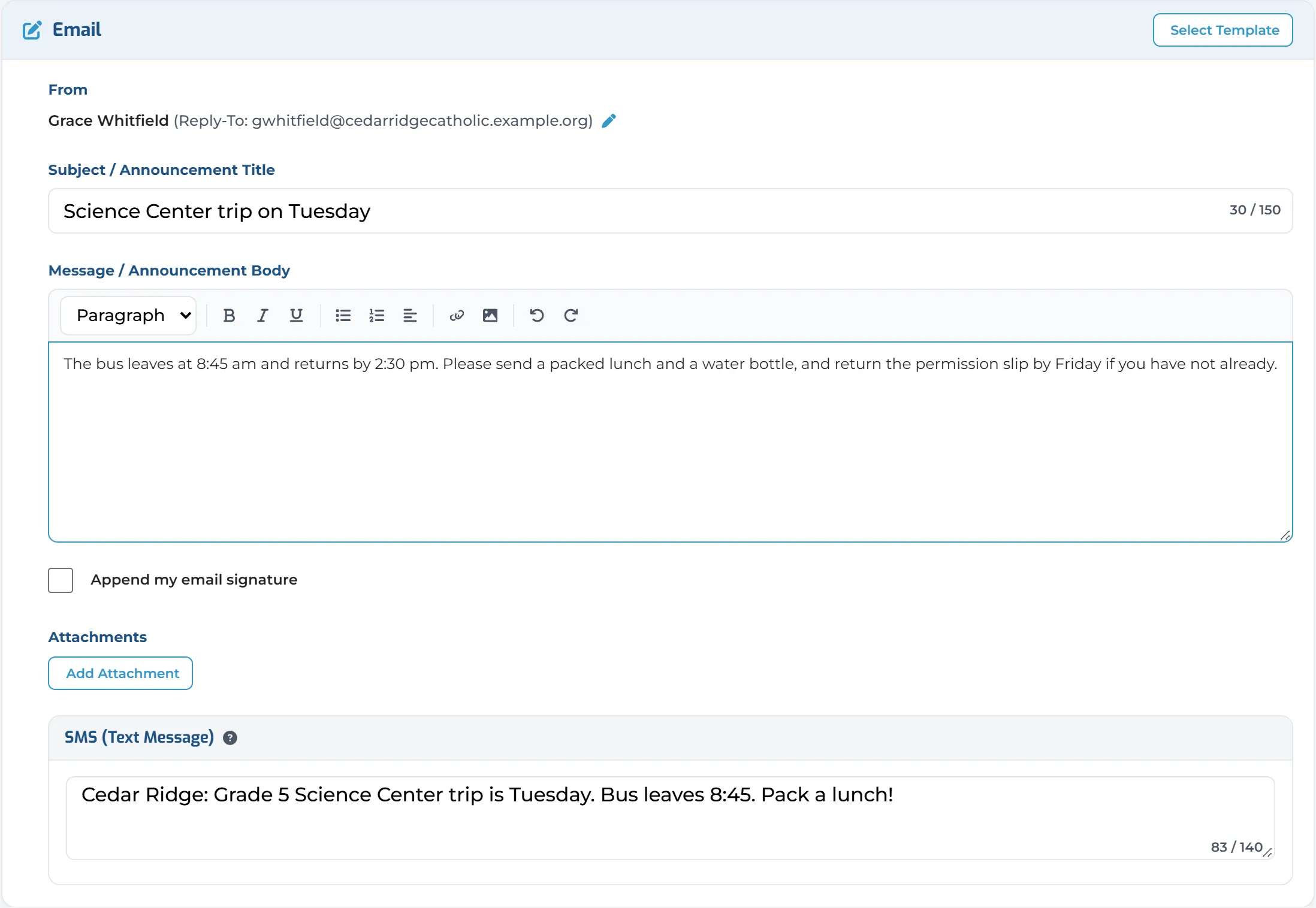Click the Add Attachment button

(x=120, y=673)
